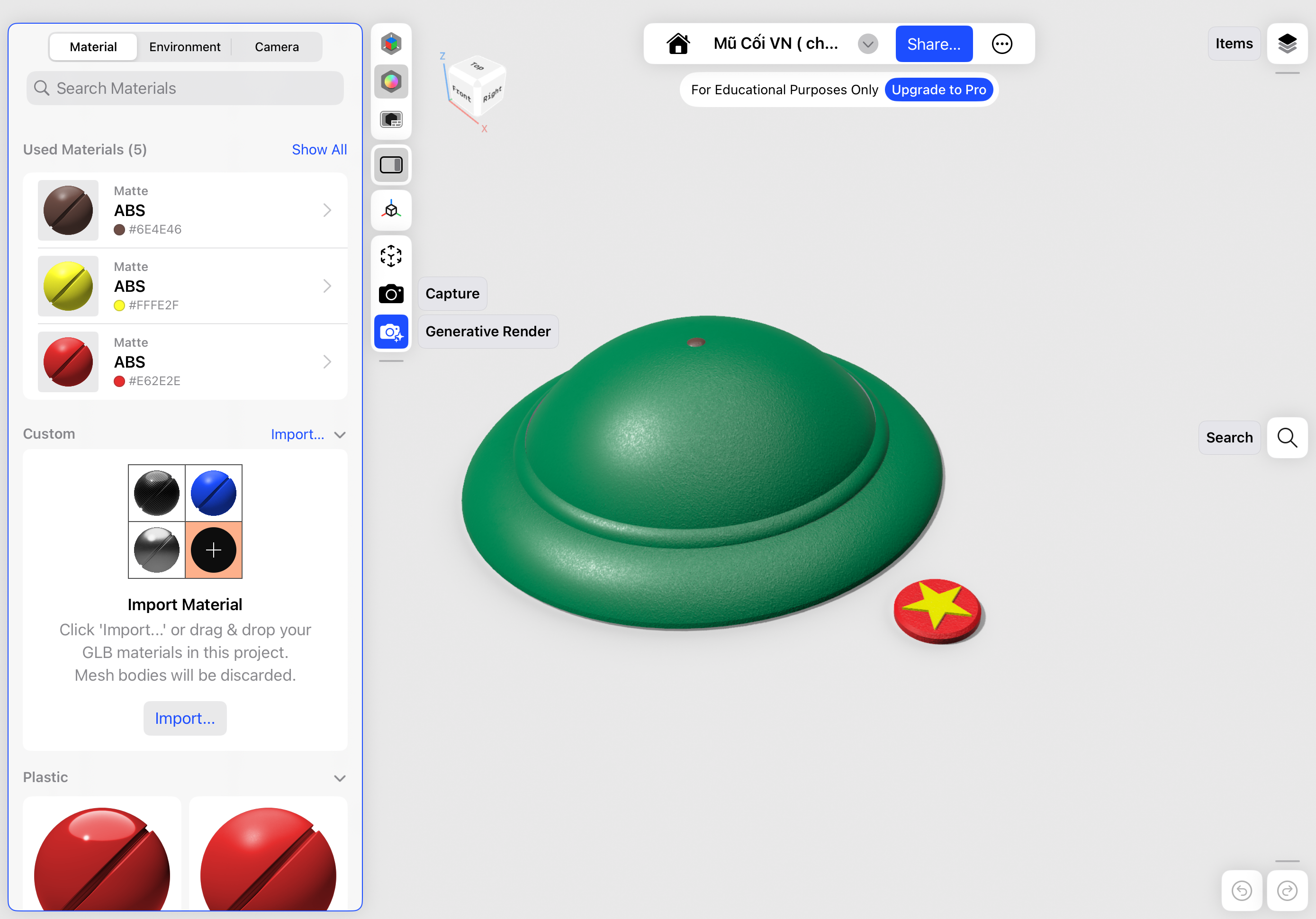
Task: Click the blue Share... button
Action: coord(933,44)
